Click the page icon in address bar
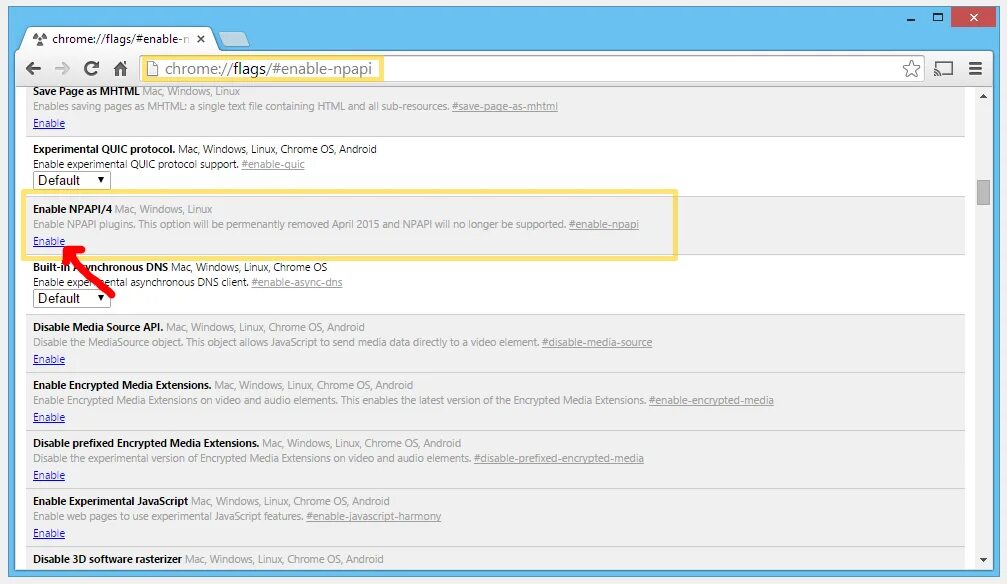 pyautogui.click(x=152, y=68)
